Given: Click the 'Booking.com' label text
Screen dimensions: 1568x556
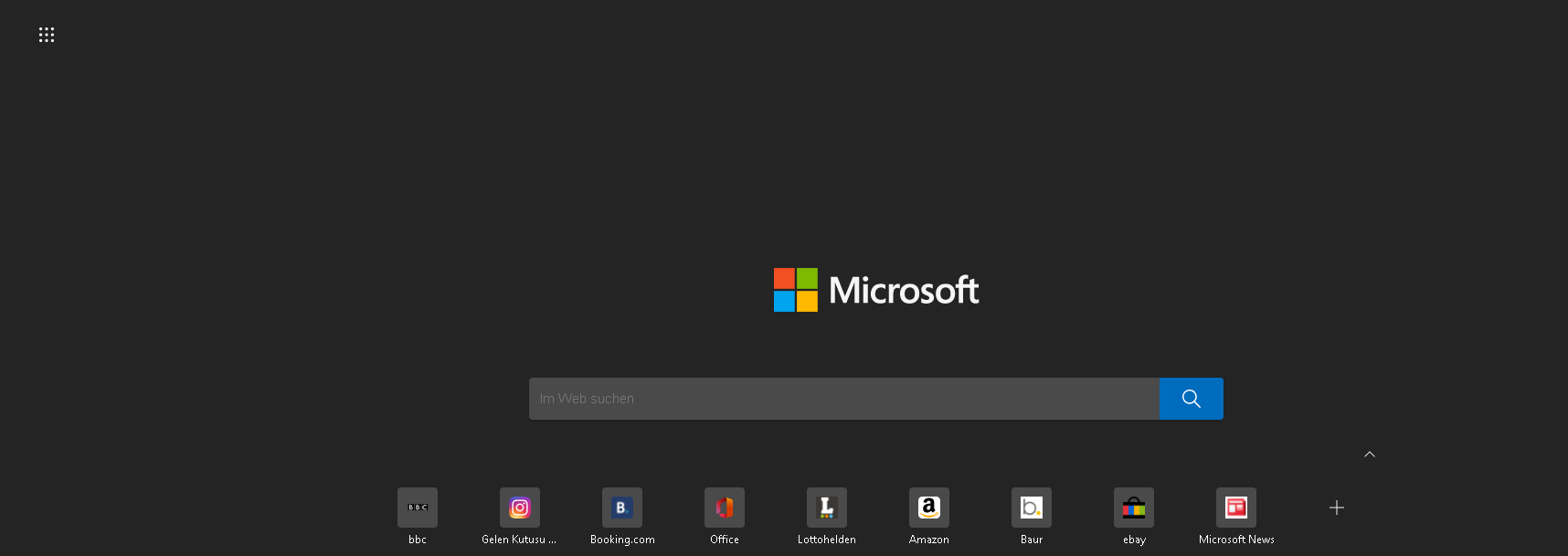Looking at the screenshot, I should coord(622,540).
